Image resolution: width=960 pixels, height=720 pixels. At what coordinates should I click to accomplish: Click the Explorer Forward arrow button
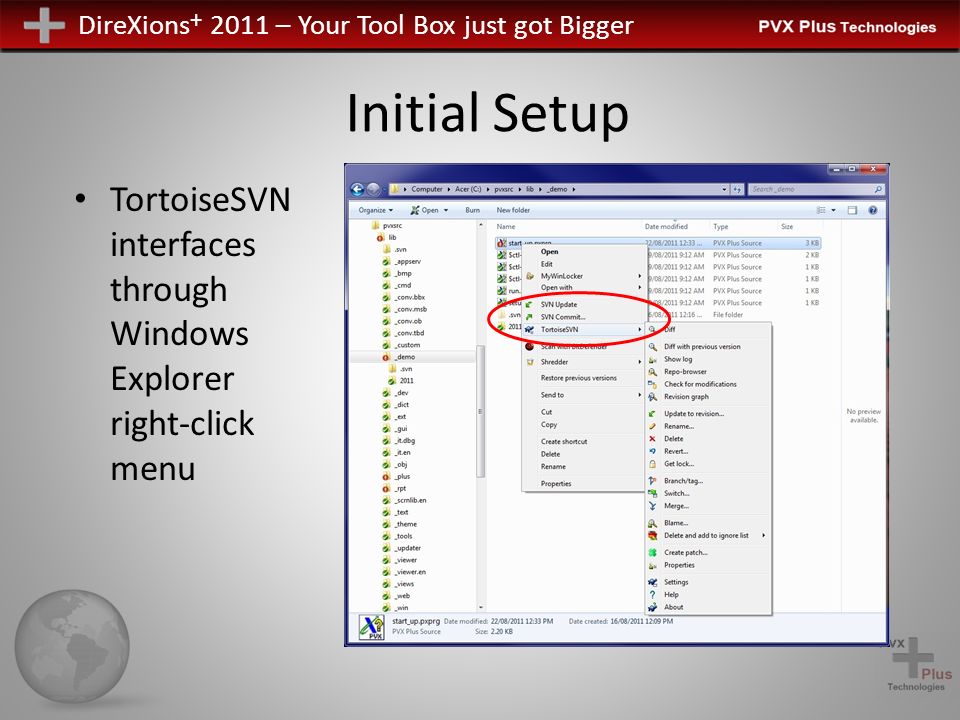tap(373, 189)
